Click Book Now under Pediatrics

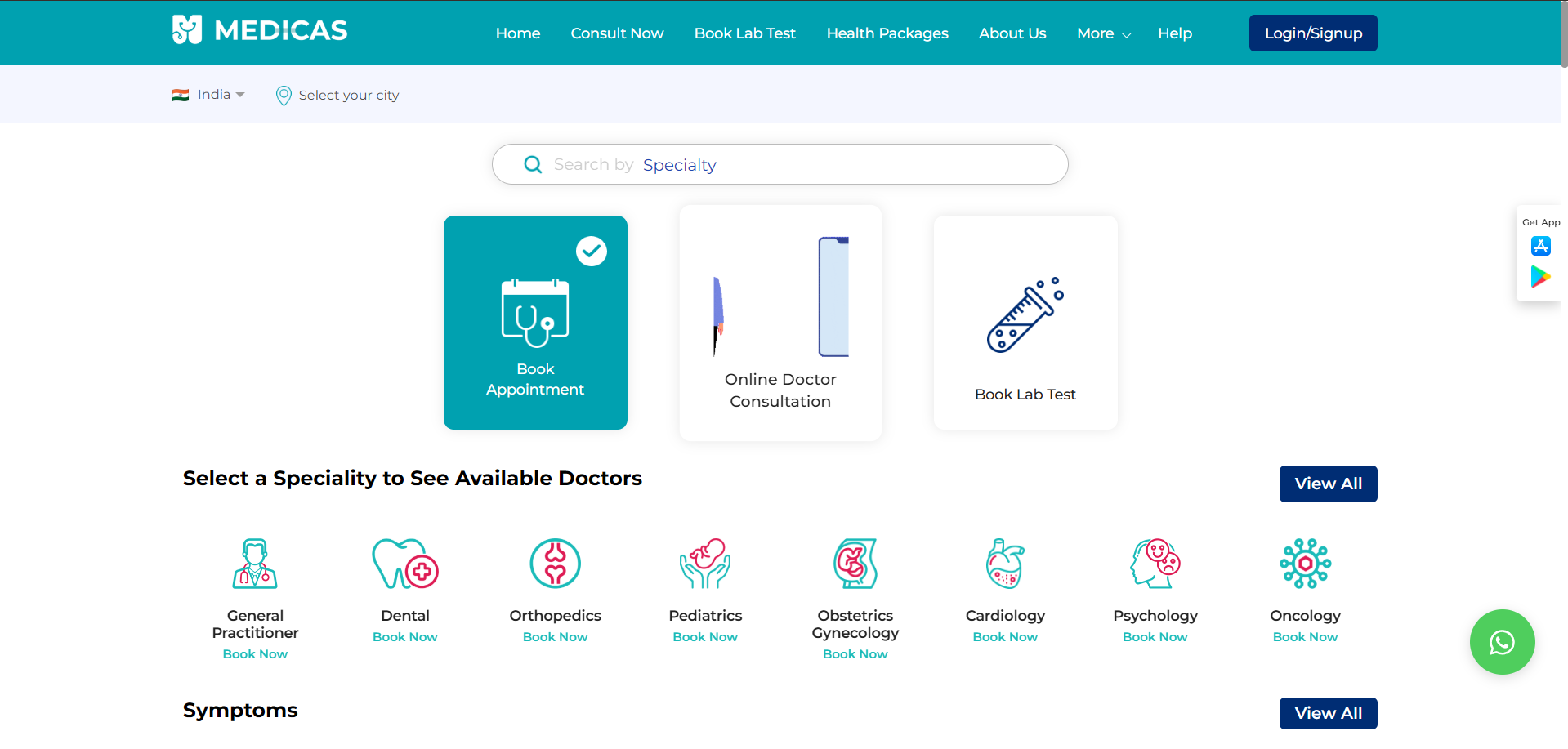[x=705, y=637]
